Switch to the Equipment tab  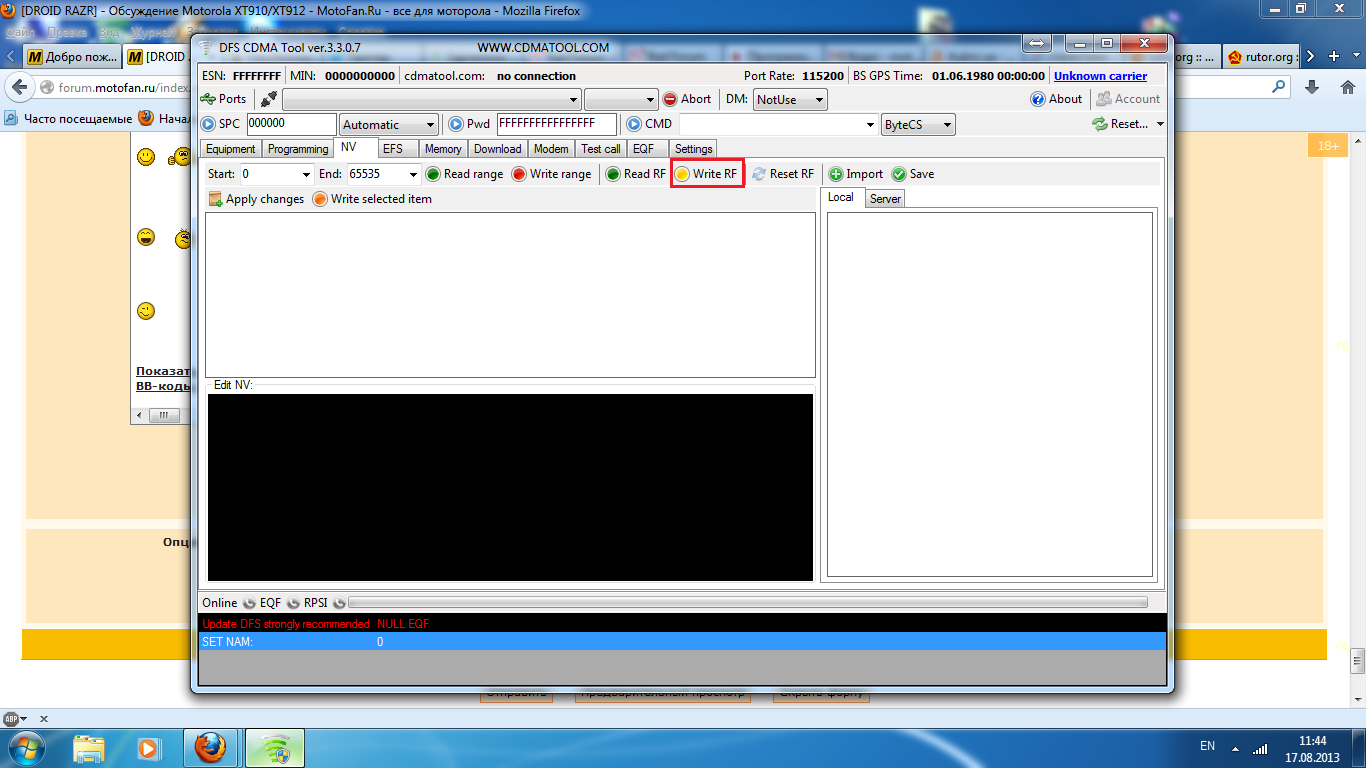pyautogui.click(x=231, y=149)
